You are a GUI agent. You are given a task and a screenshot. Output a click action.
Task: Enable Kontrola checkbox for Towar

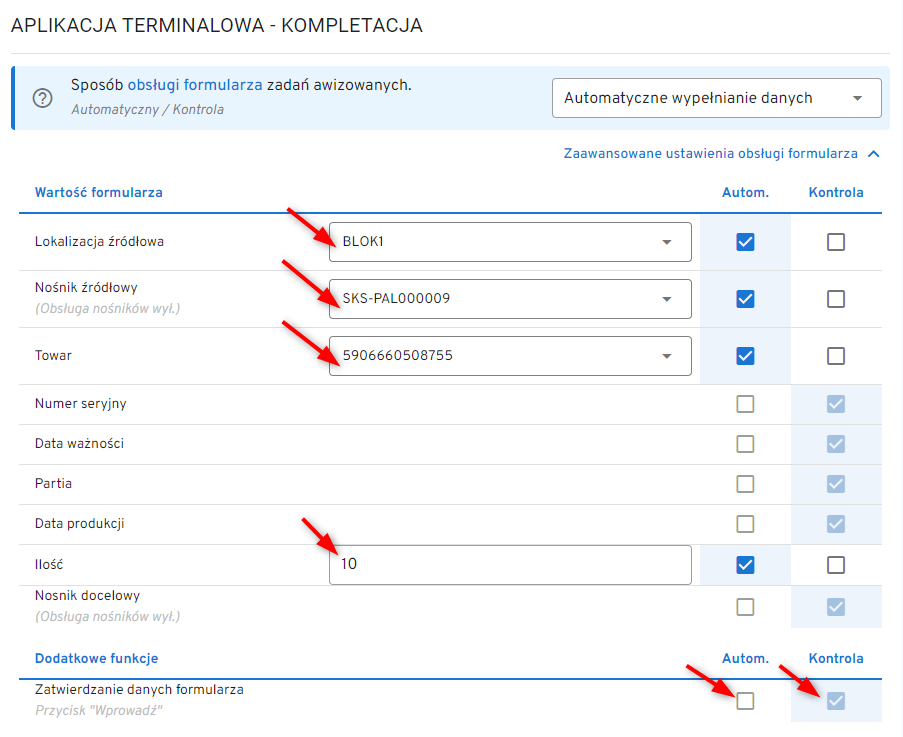pos(836,356)
